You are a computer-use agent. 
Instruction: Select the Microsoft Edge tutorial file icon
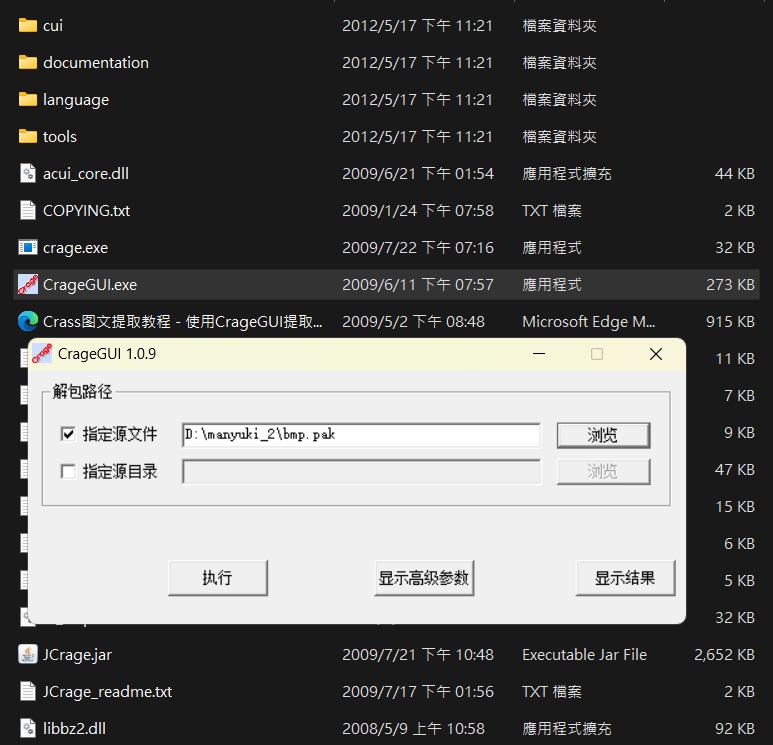pyautogui.click(x=28, y=321)
